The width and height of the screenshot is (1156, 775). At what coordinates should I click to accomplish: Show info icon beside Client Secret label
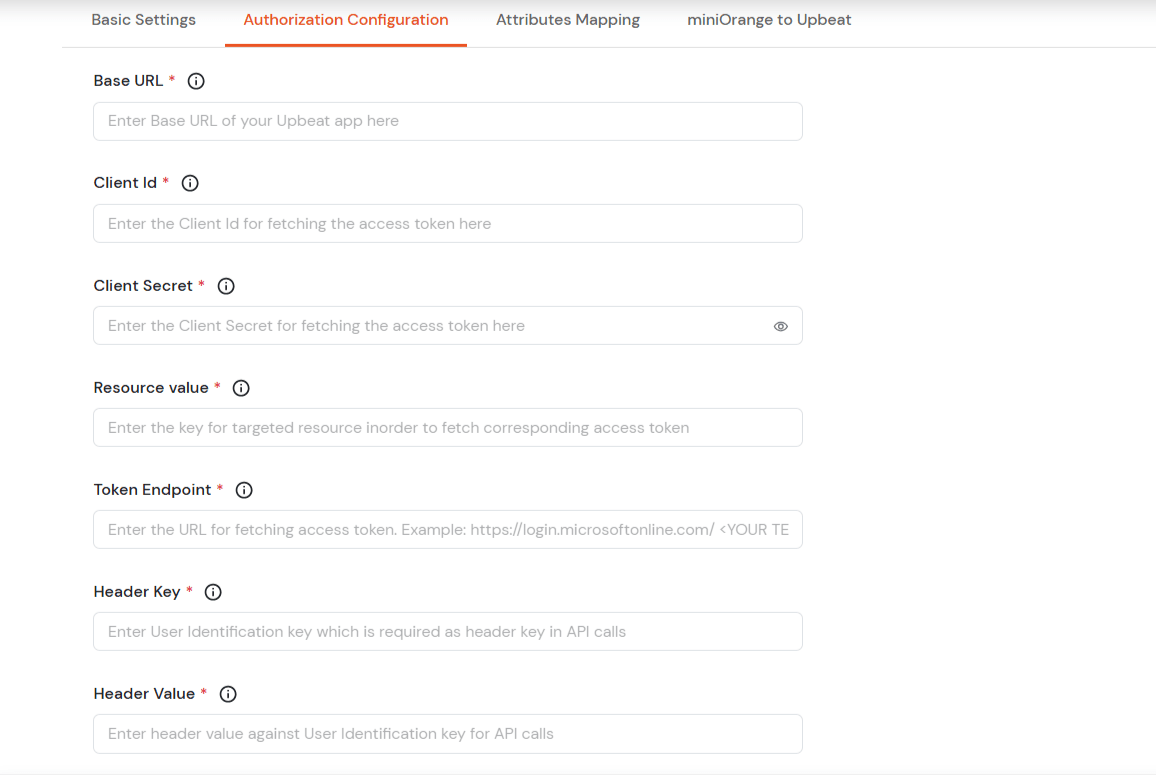226,286
